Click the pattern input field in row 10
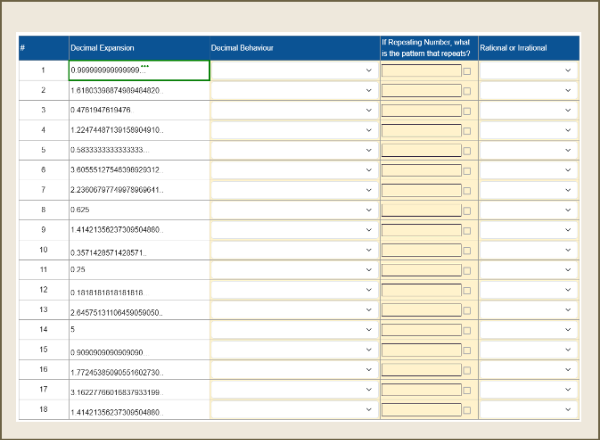Screen dimensions: 600x440 [421, 250]
